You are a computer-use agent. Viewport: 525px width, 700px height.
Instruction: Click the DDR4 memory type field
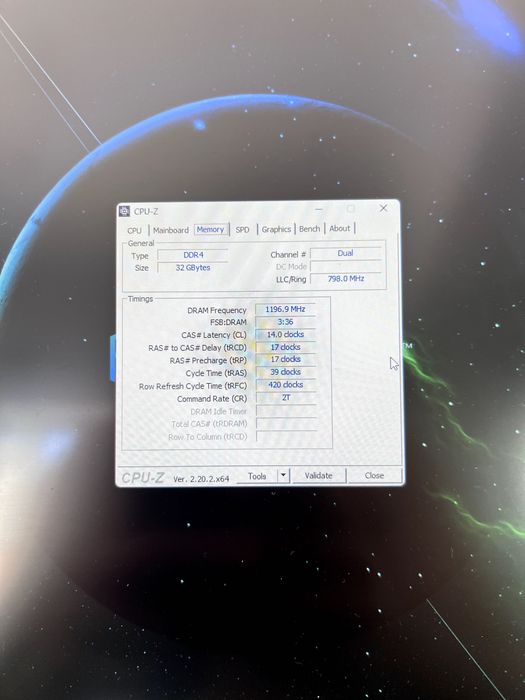(193, 255)
